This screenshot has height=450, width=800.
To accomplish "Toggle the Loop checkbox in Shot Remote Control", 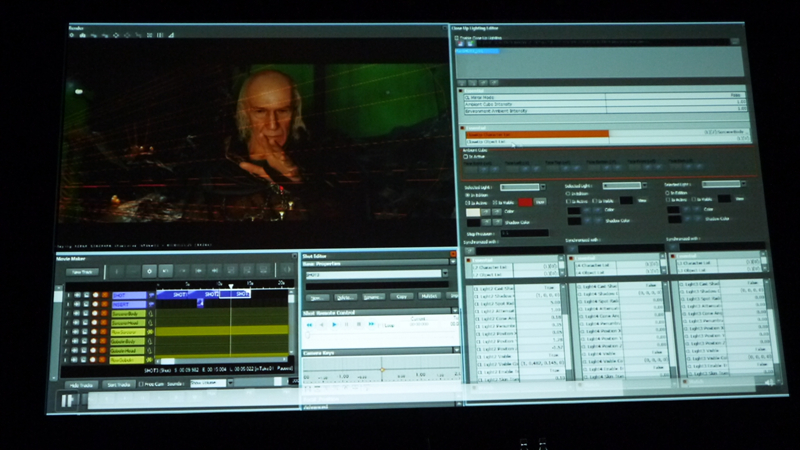I will click(381, 325).
